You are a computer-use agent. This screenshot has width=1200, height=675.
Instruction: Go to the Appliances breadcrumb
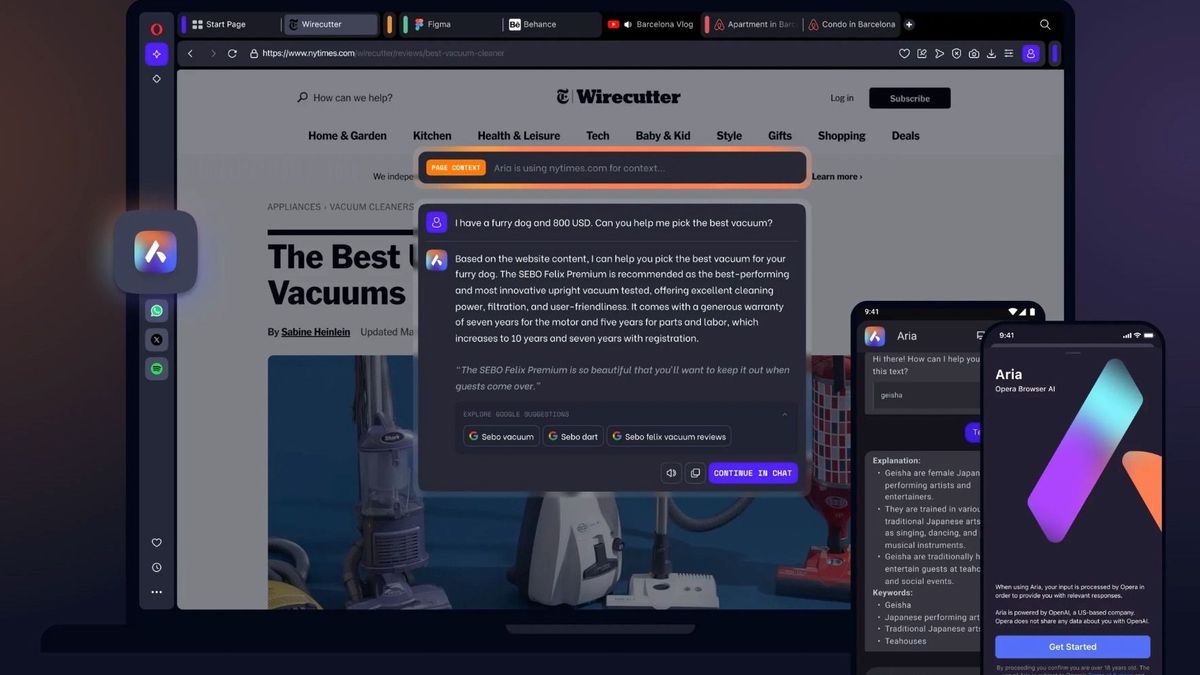pos(294,207)
